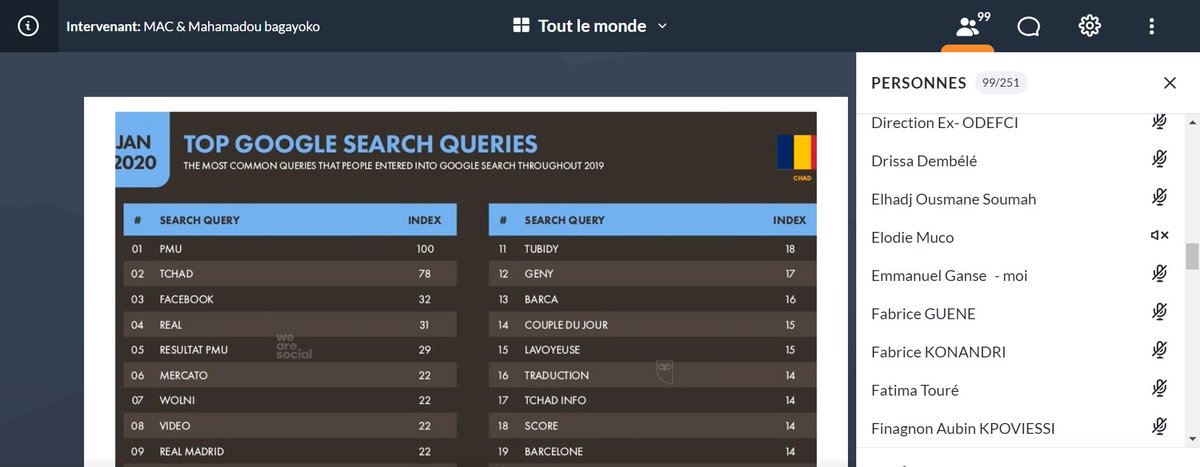Click the TUBIDY row in the slide
This screenshot has height=467, width=1200.
tap(653, 247)
